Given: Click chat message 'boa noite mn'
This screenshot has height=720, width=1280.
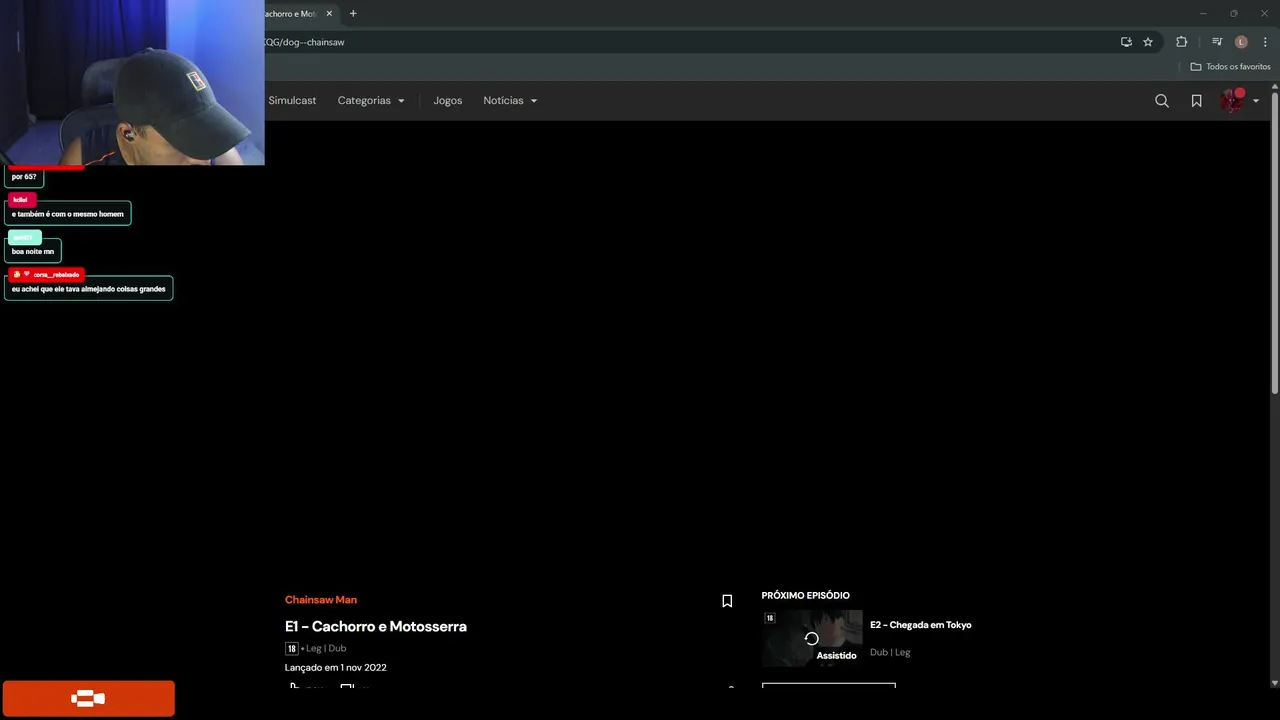Looking at the screenshot, I should (x=33, y=251).
